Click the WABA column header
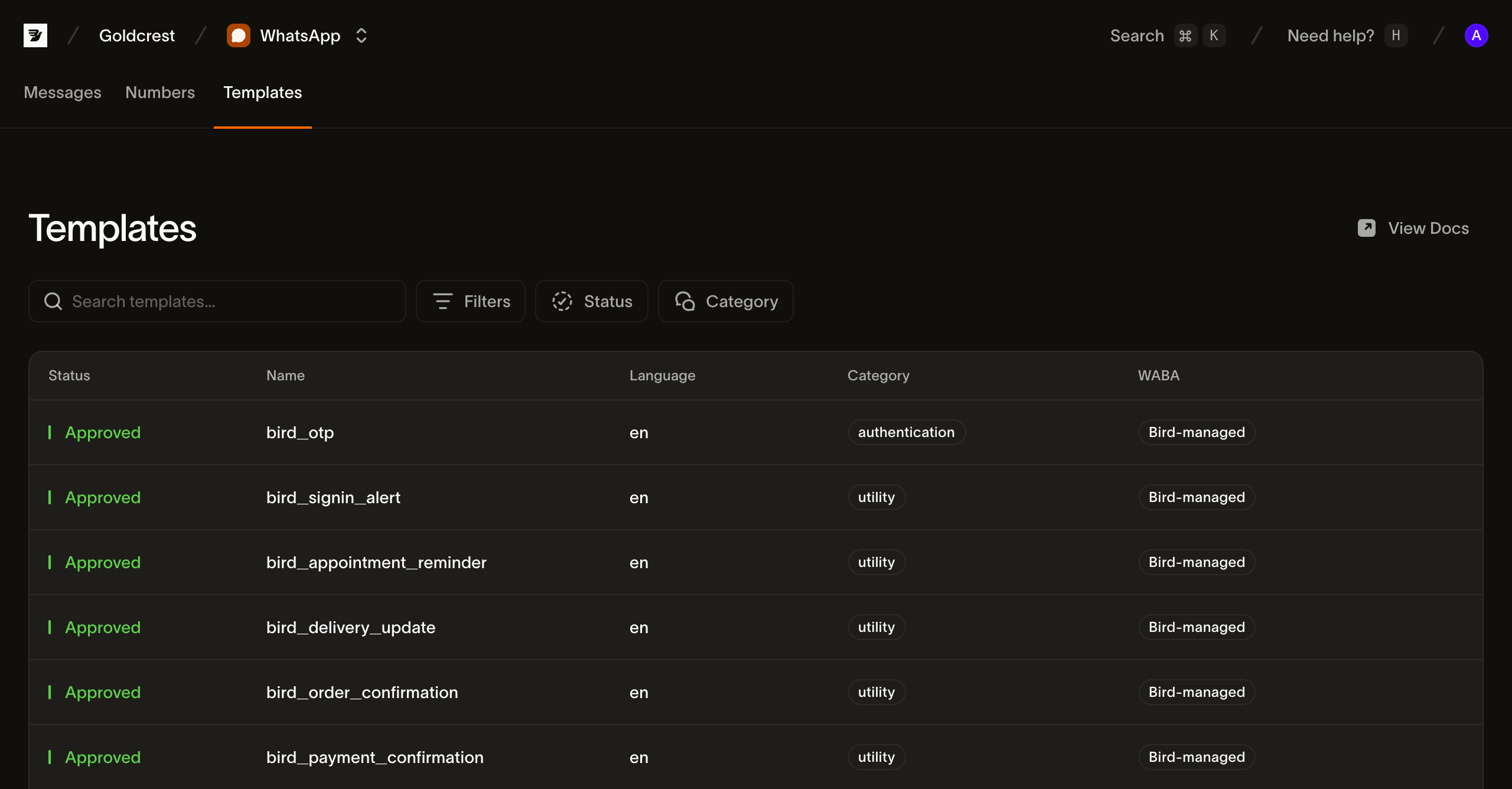The image size is (1512, 789). [x=1159, y=376]
